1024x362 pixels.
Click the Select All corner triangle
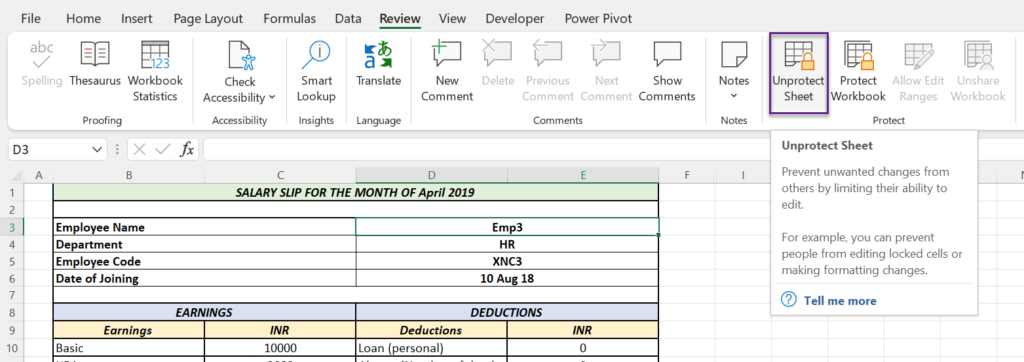[x=16, y=175]
